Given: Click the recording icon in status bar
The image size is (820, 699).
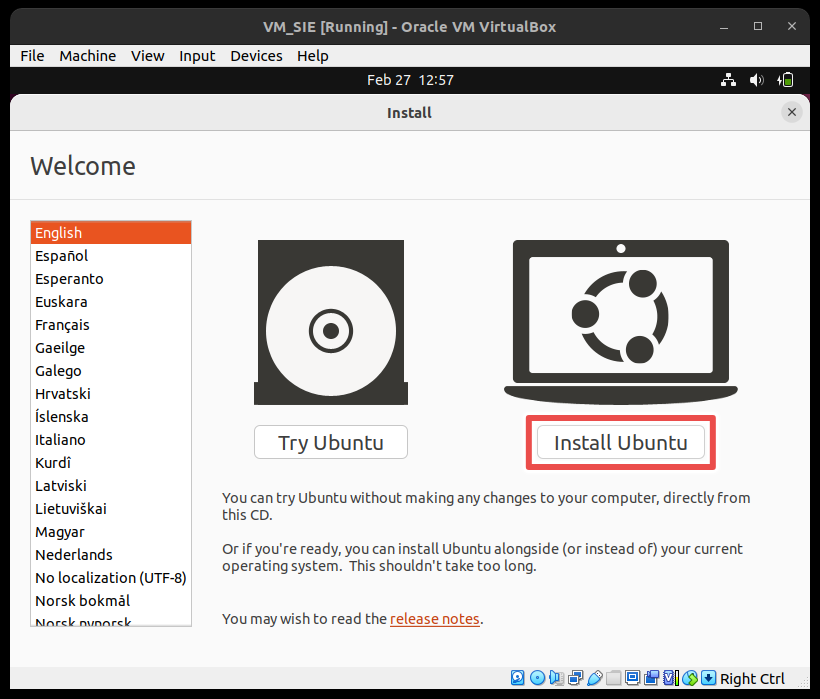Looking at the screenshot, I should (x=652, y=678).
